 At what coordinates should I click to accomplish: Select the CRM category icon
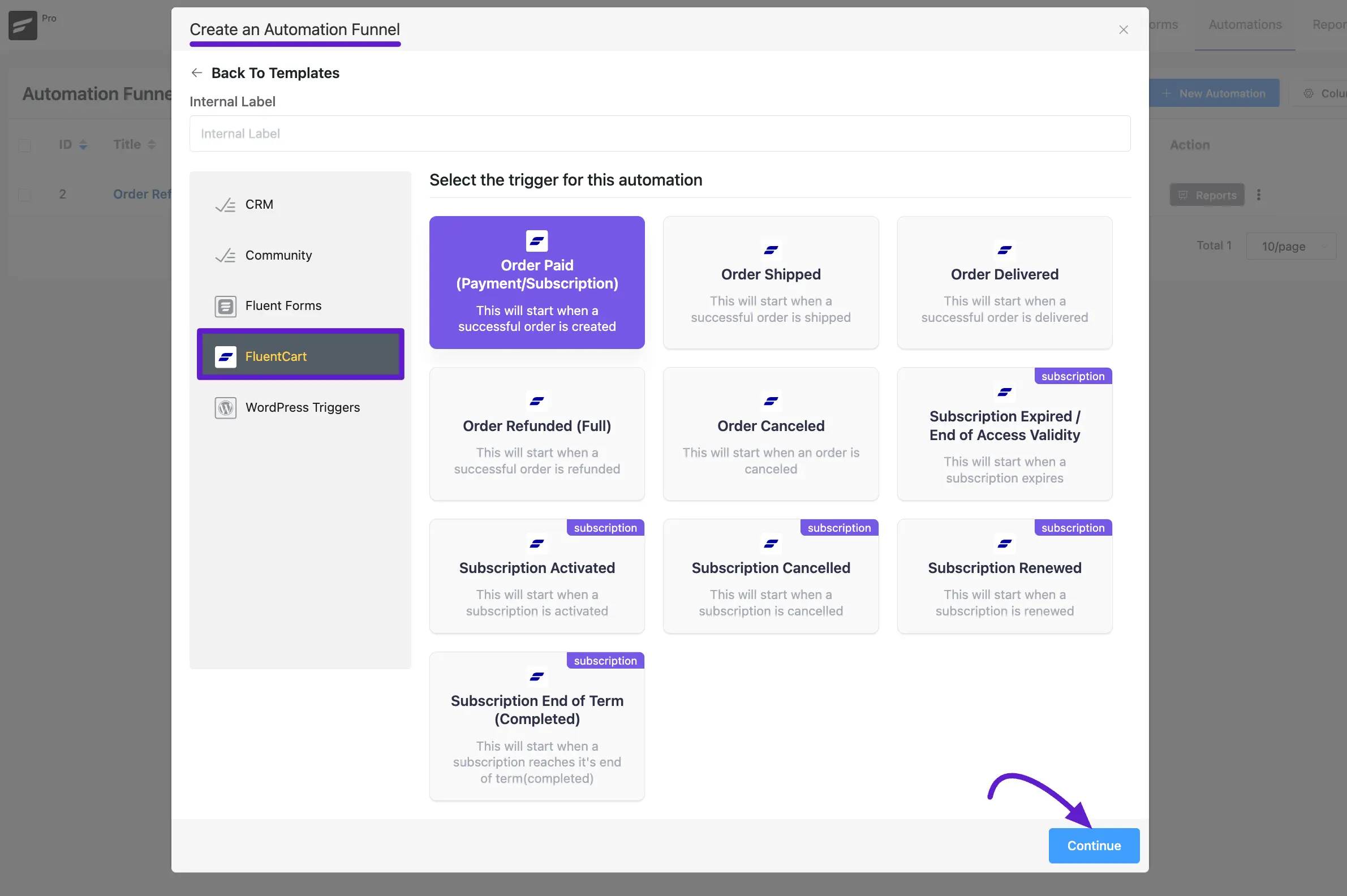coord(225,205)
